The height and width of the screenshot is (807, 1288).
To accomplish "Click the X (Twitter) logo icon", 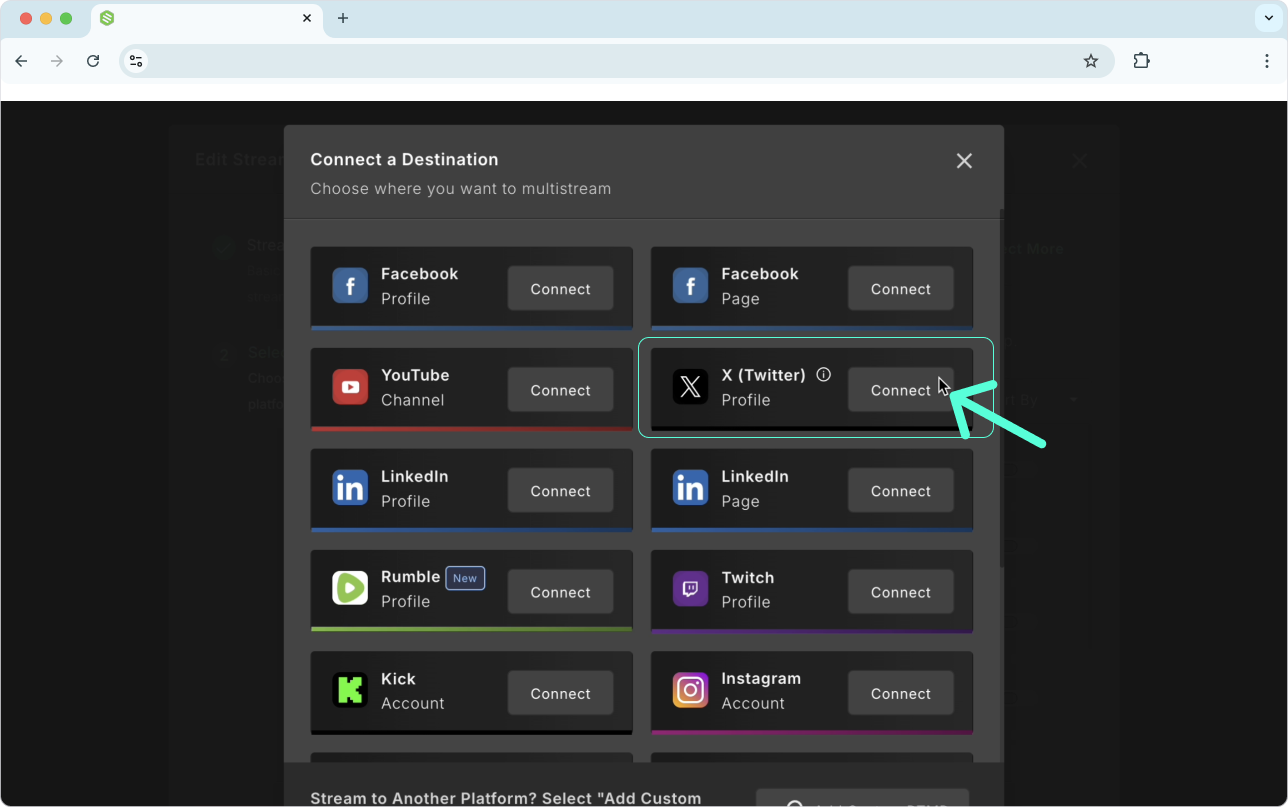I will coord(690,387).
